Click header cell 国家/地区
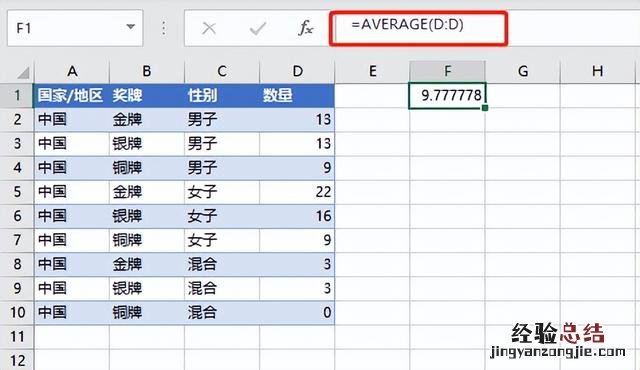Screen dimensions: 640x370 point(72,95)
